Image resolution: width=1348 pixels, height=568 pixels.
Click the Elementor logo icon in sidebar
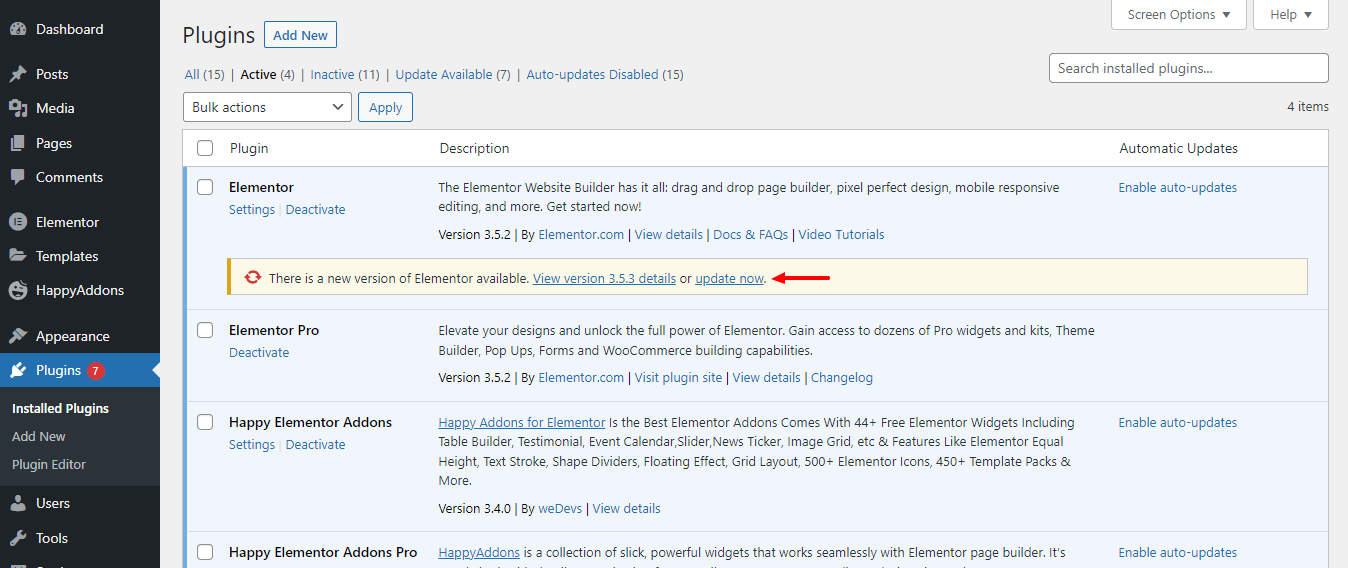[18, 222]
